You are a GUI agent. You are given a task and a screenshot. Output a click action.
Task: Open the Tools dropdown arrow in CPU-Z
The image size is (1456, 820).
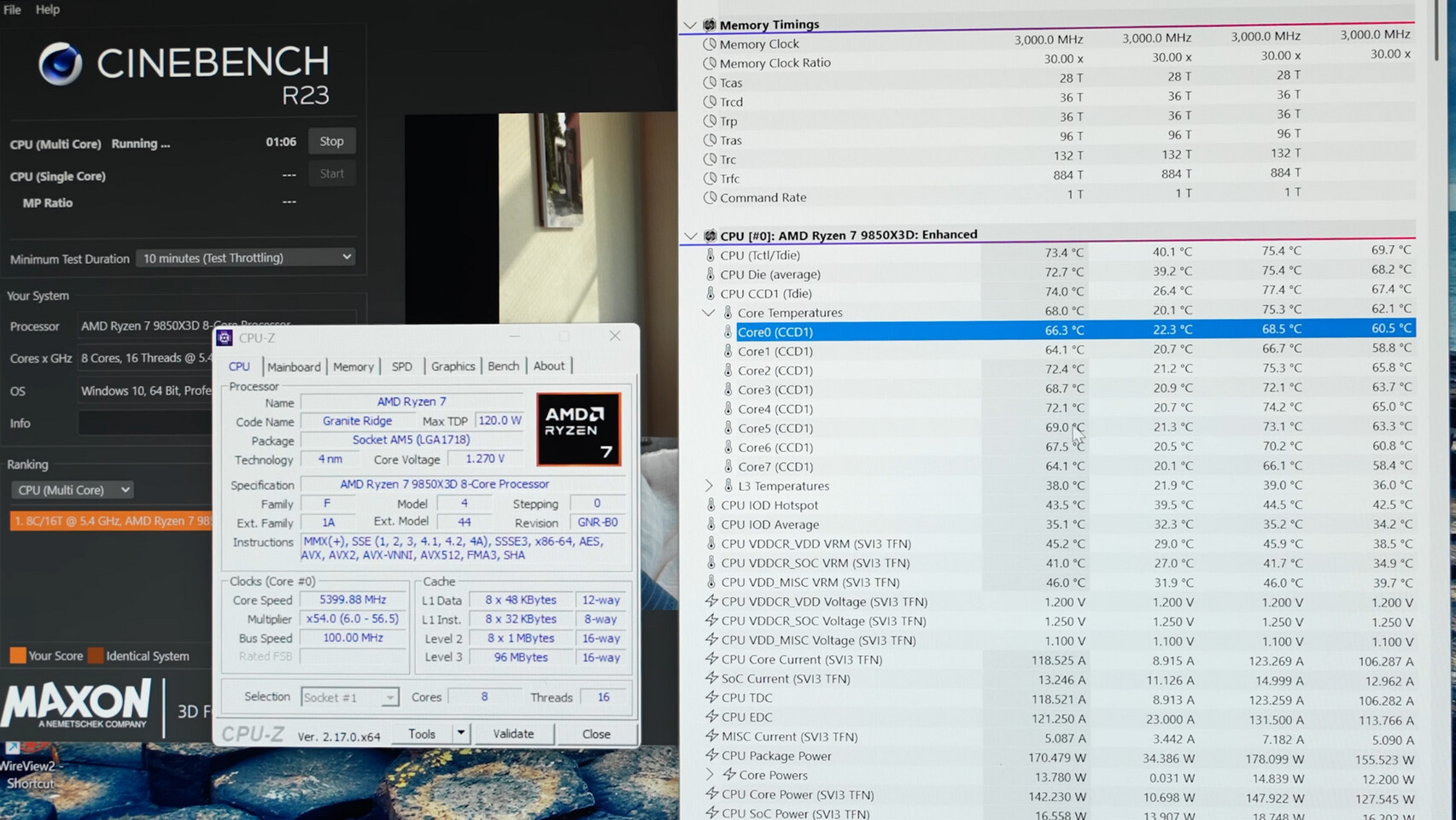(x=460, y=734)
